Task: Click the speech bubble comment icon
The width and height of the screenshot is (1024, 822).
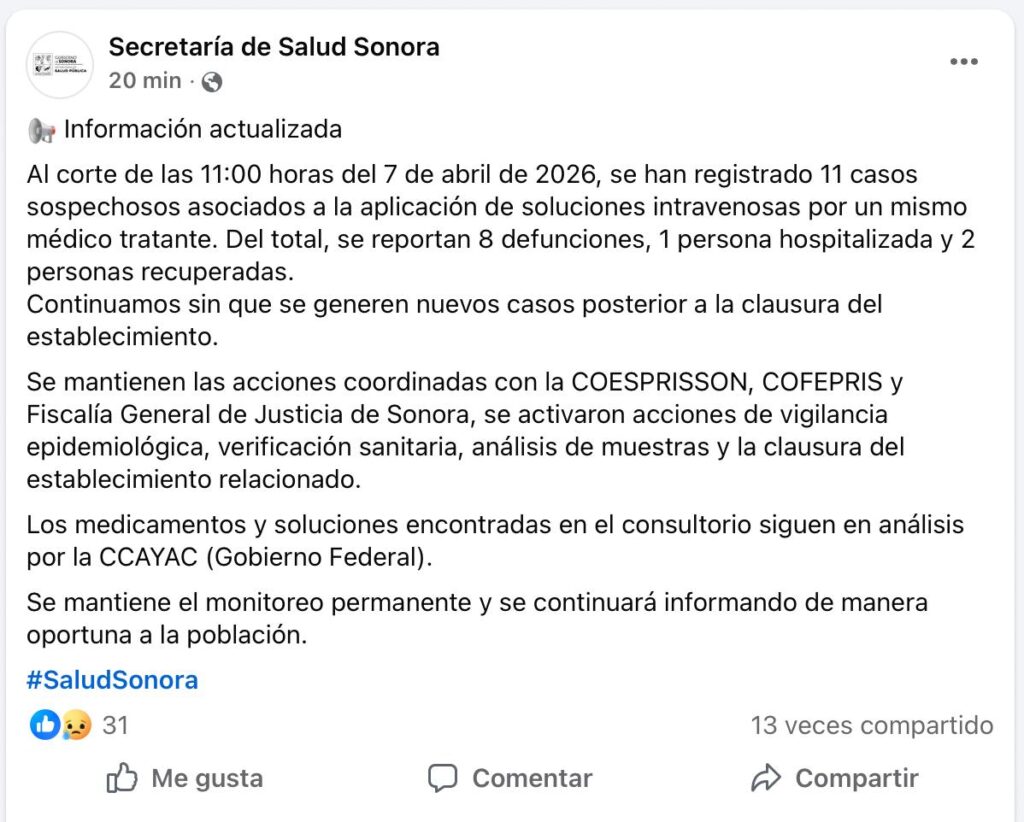Action: [x=442, y=778]
